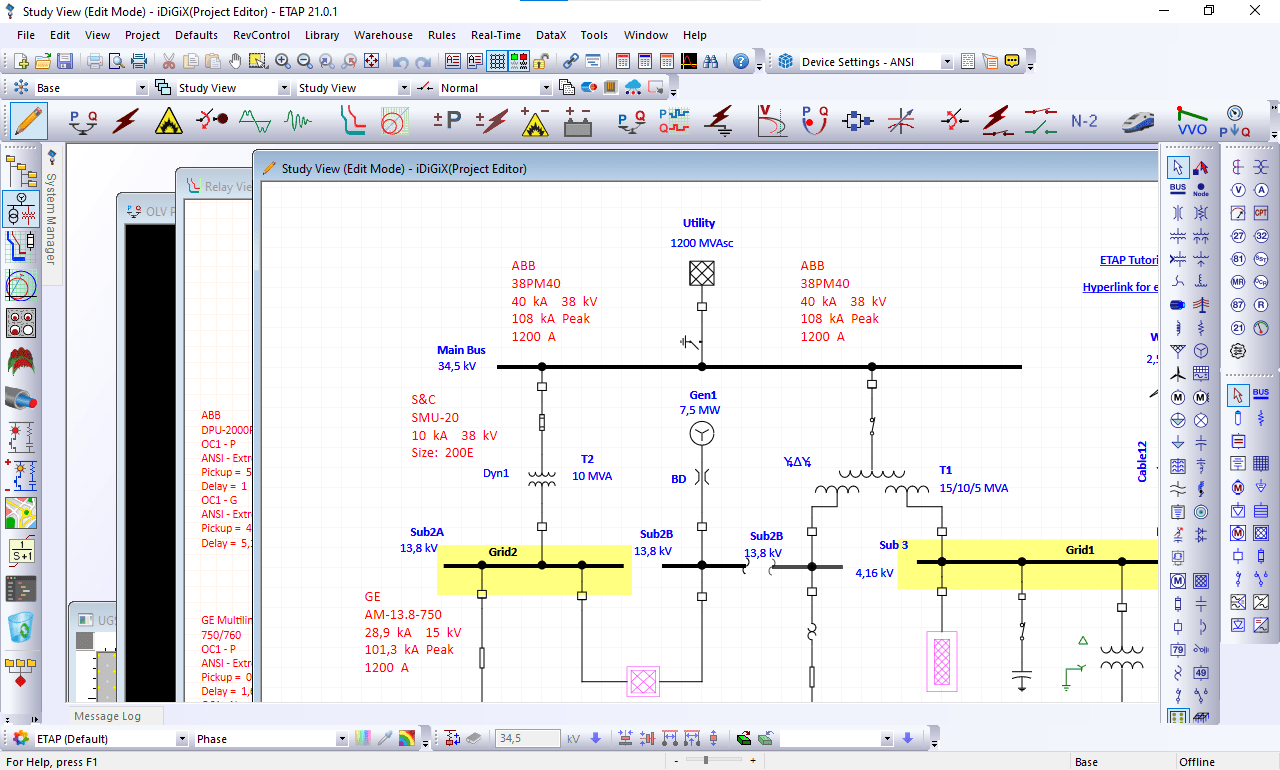The image size is (1280, 770).
Task: Toggle theme color gradient icon
Action: point(407,739)
